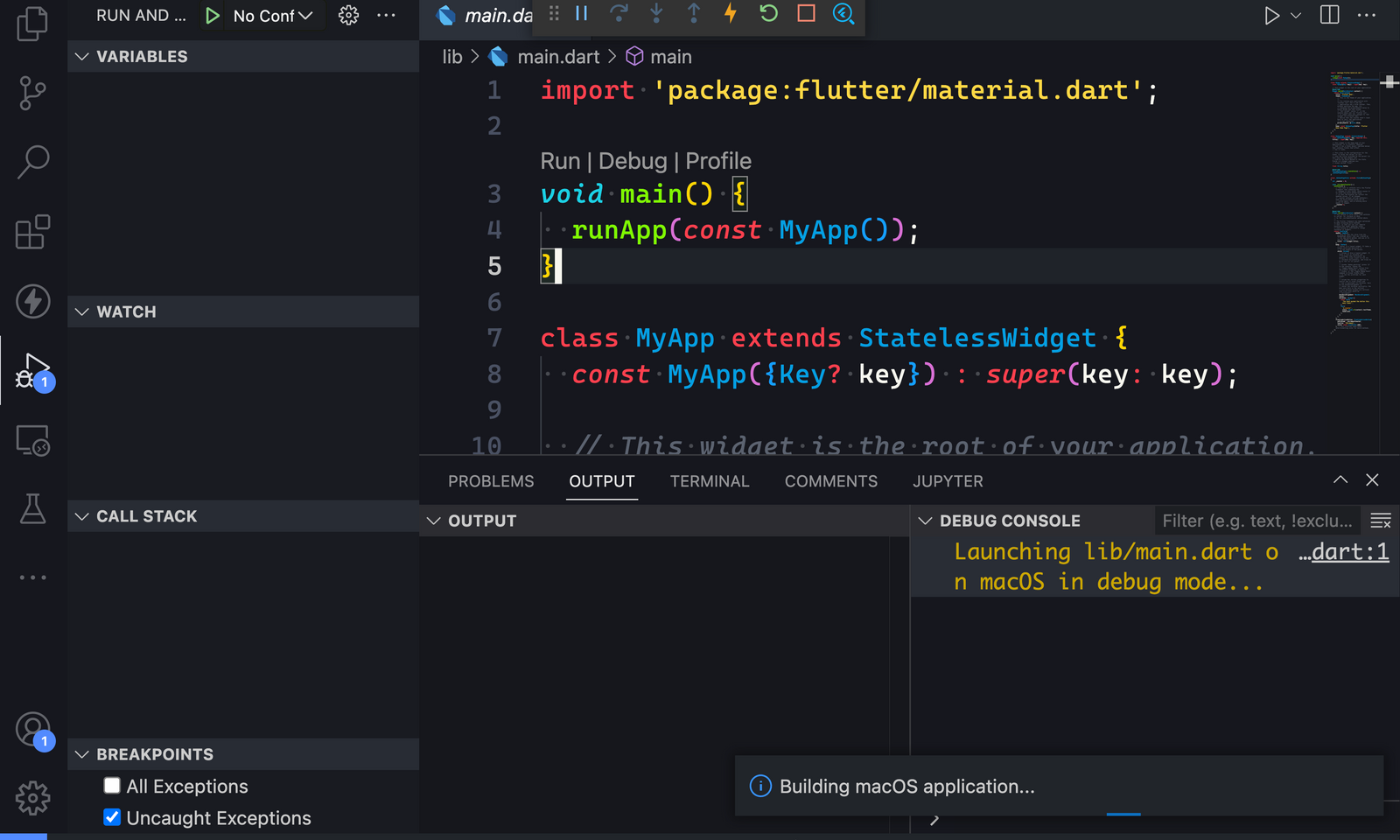Focus the debug console filter field

[1257, 521]
